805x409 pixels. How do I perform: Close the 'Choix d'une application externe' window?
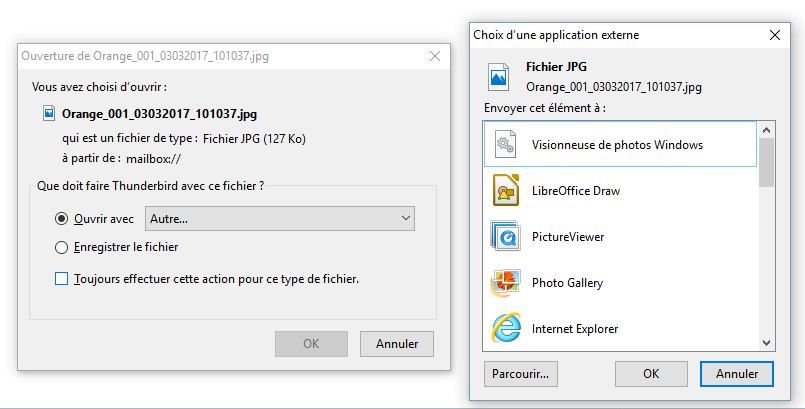[774, 35]
